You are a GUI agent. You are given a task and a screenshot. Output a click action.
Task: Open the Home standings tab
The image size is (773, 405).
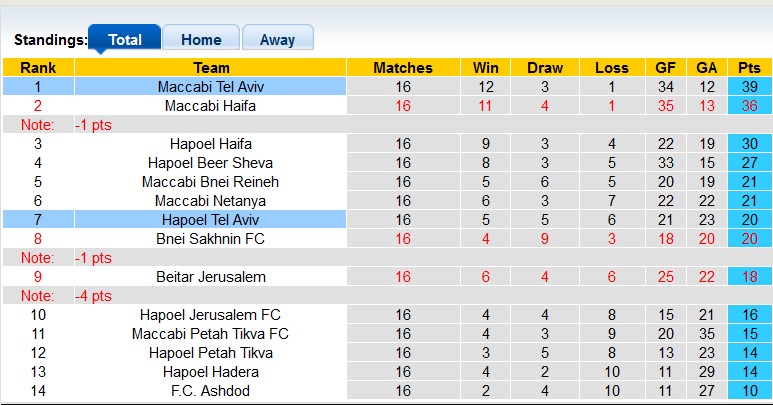(201, 40)
